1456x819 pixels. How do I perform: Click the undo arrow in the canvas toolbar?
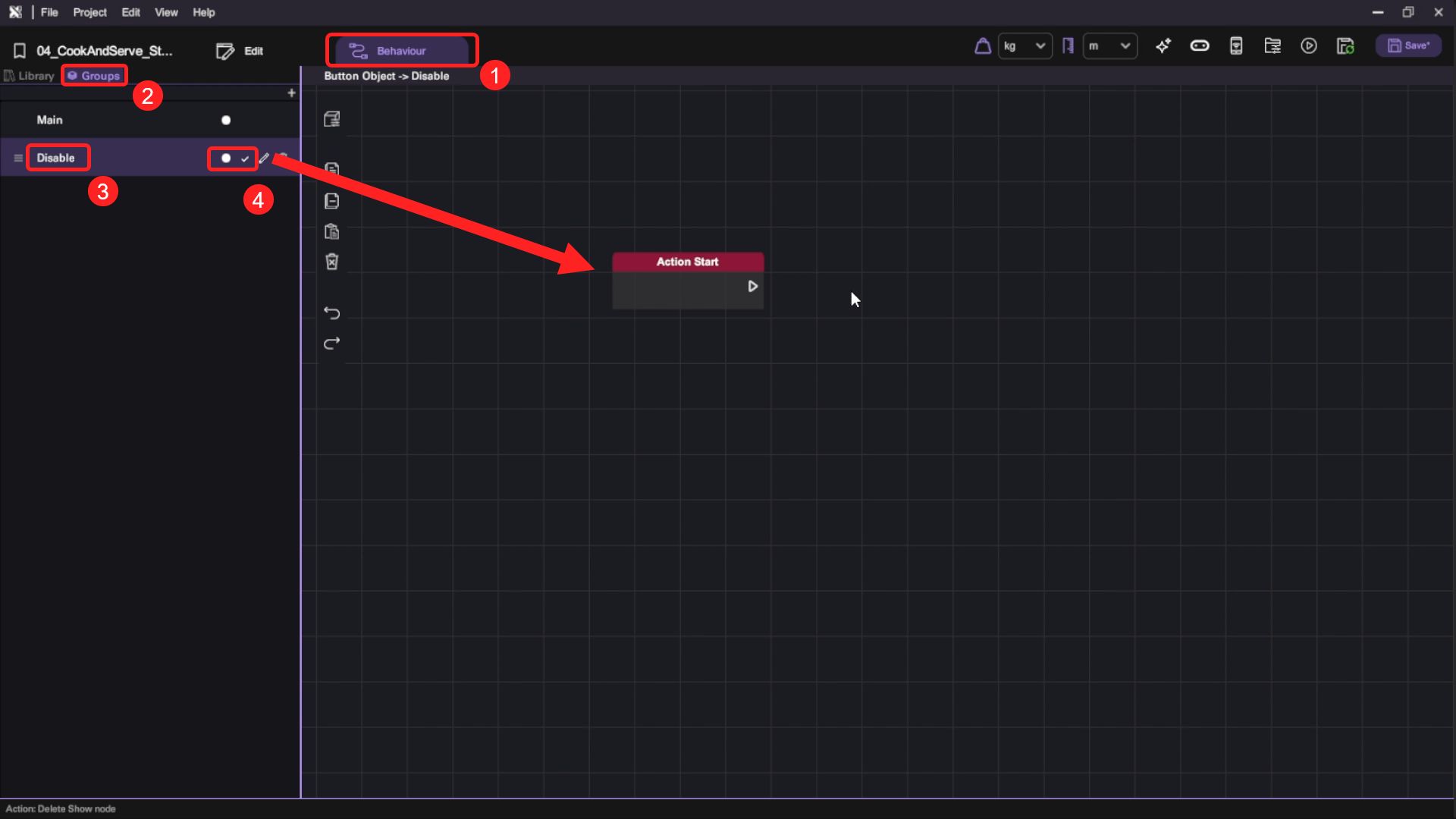point(331,313)
